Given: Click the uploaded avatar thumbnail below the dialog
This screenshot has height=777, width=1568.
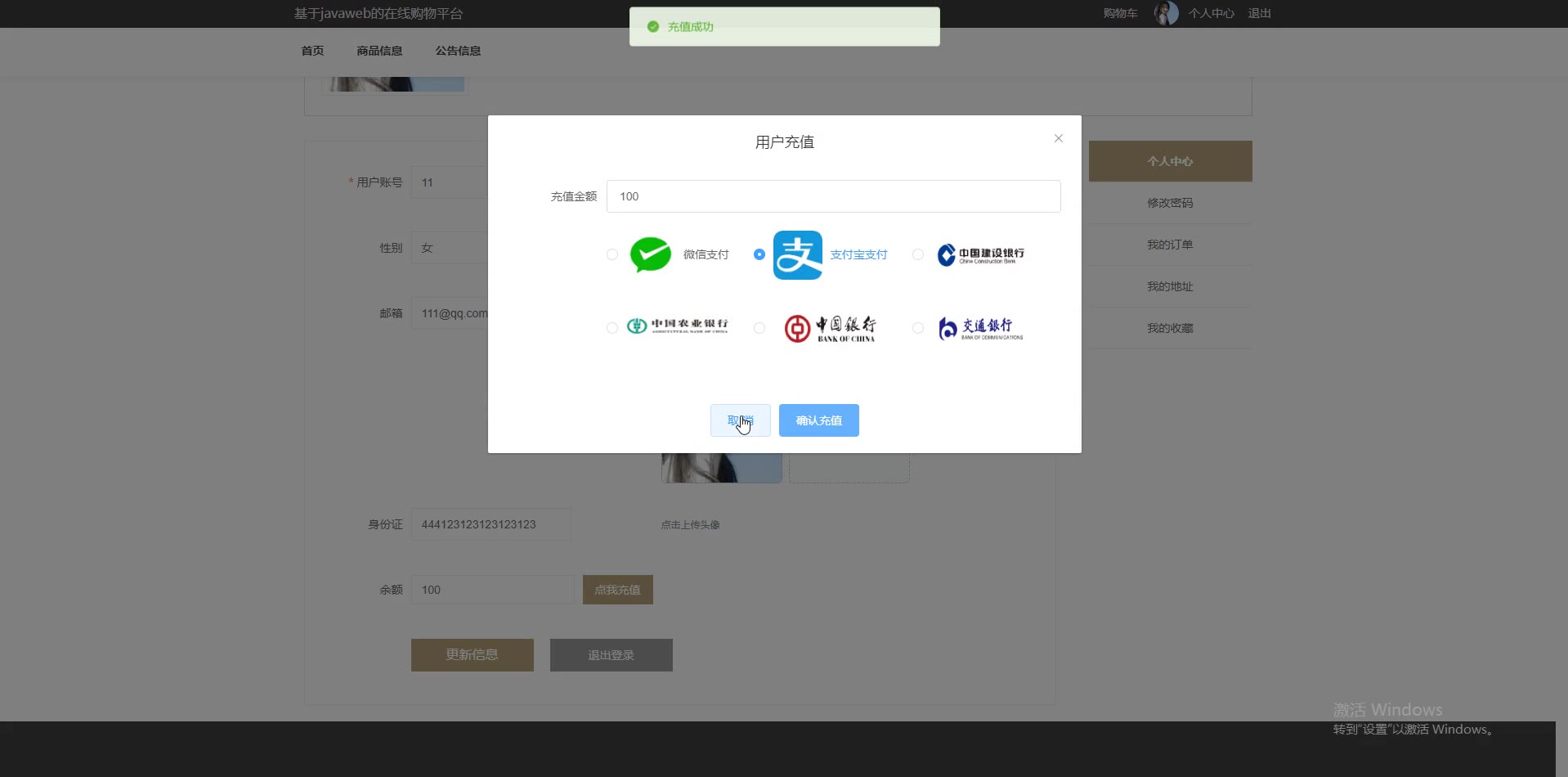Looking at the screenshot, I should [x=722, y=468].
